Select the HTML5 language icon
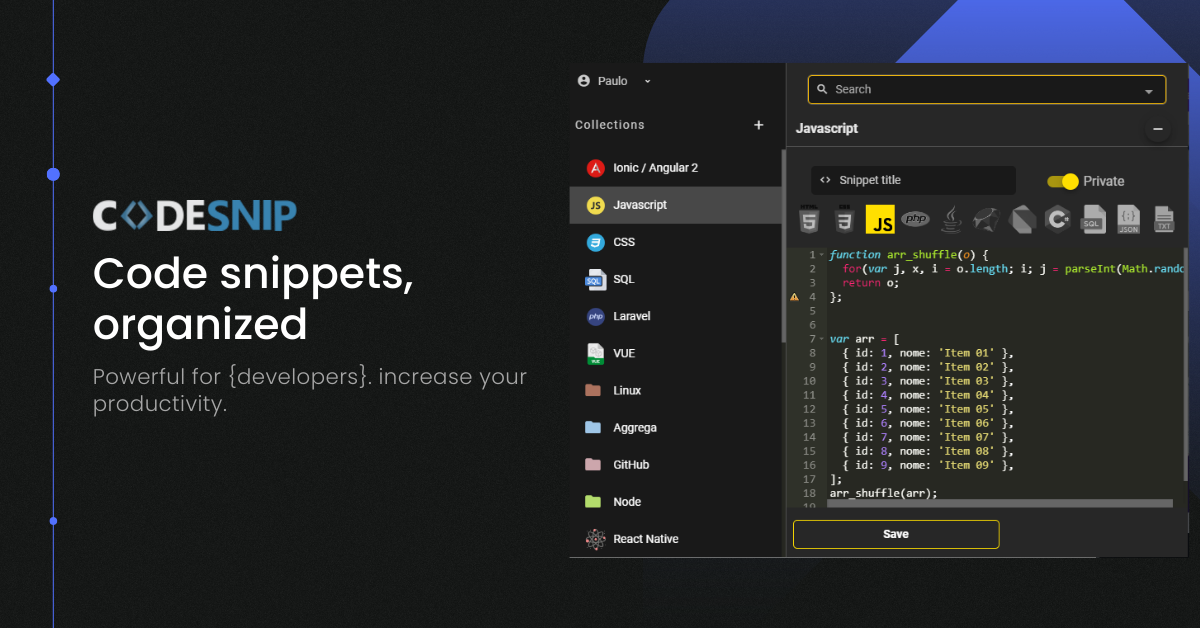This screenshot has width=1200, height=628. (x=810, y=219)
